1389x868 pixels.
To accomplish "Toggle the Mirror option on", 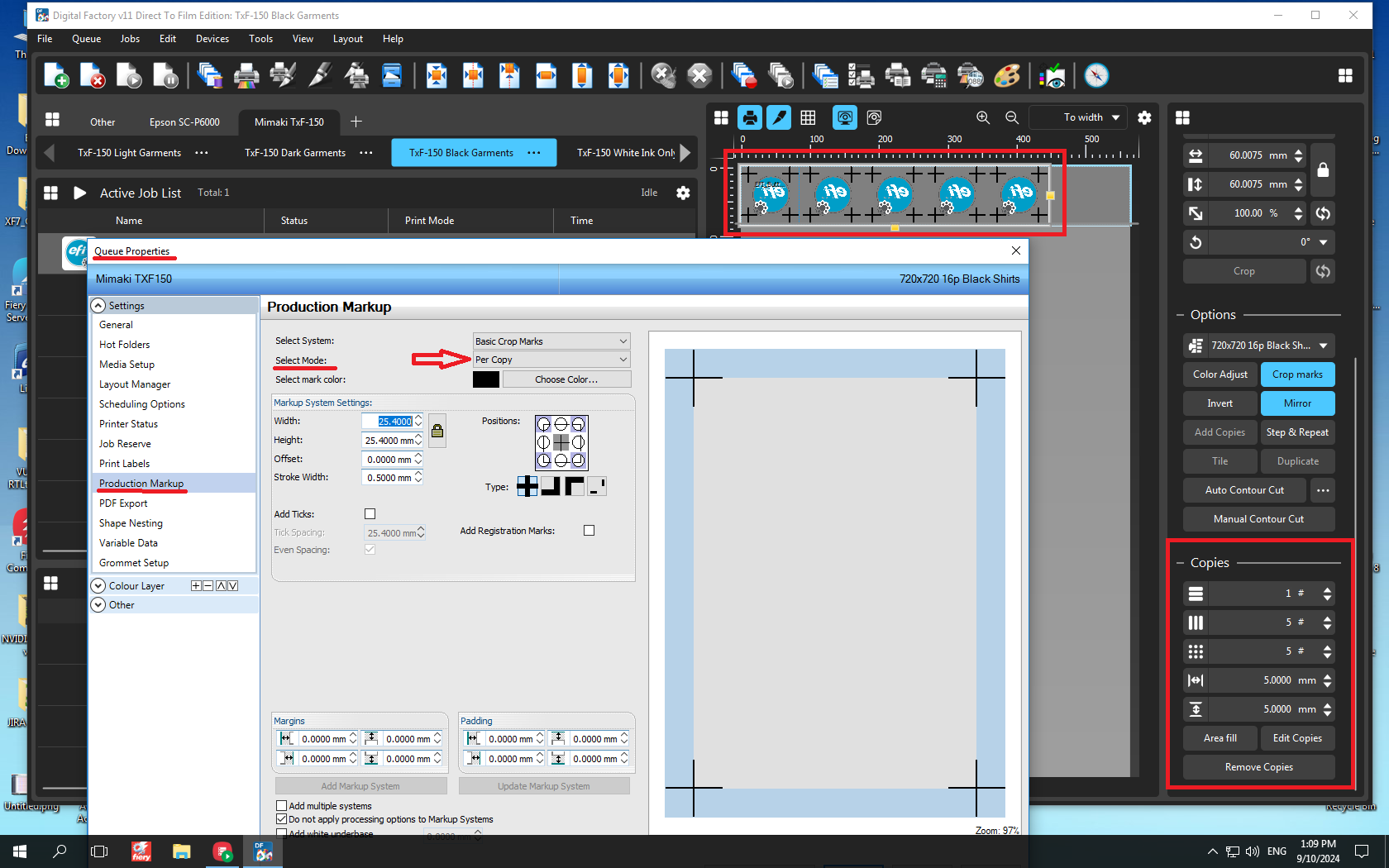I will point(1297,403).
